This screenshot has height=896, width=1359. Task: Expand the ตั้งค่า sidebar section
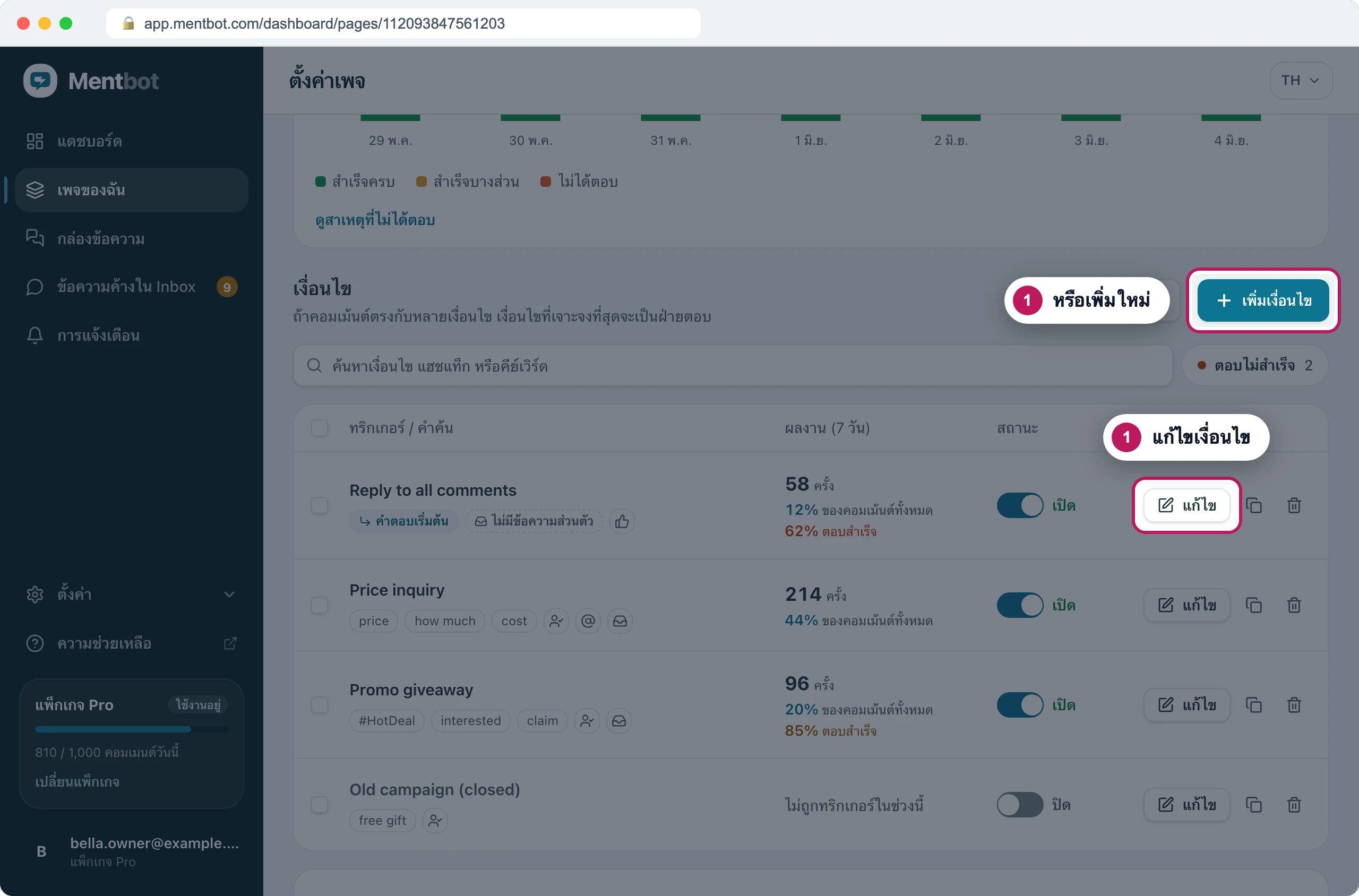point(132,595)
